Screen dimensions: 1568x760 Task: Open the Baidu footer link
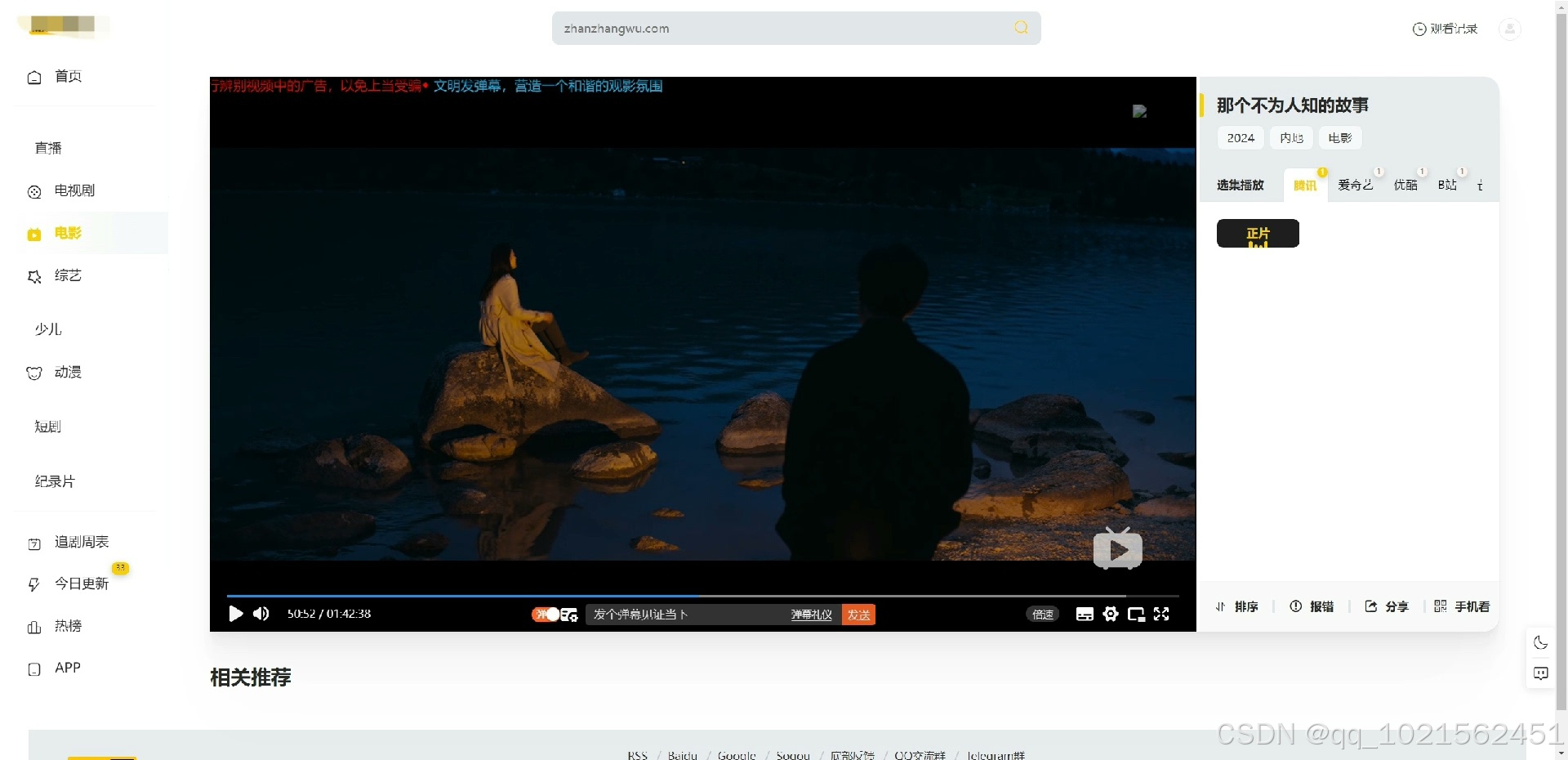[683, 755]
